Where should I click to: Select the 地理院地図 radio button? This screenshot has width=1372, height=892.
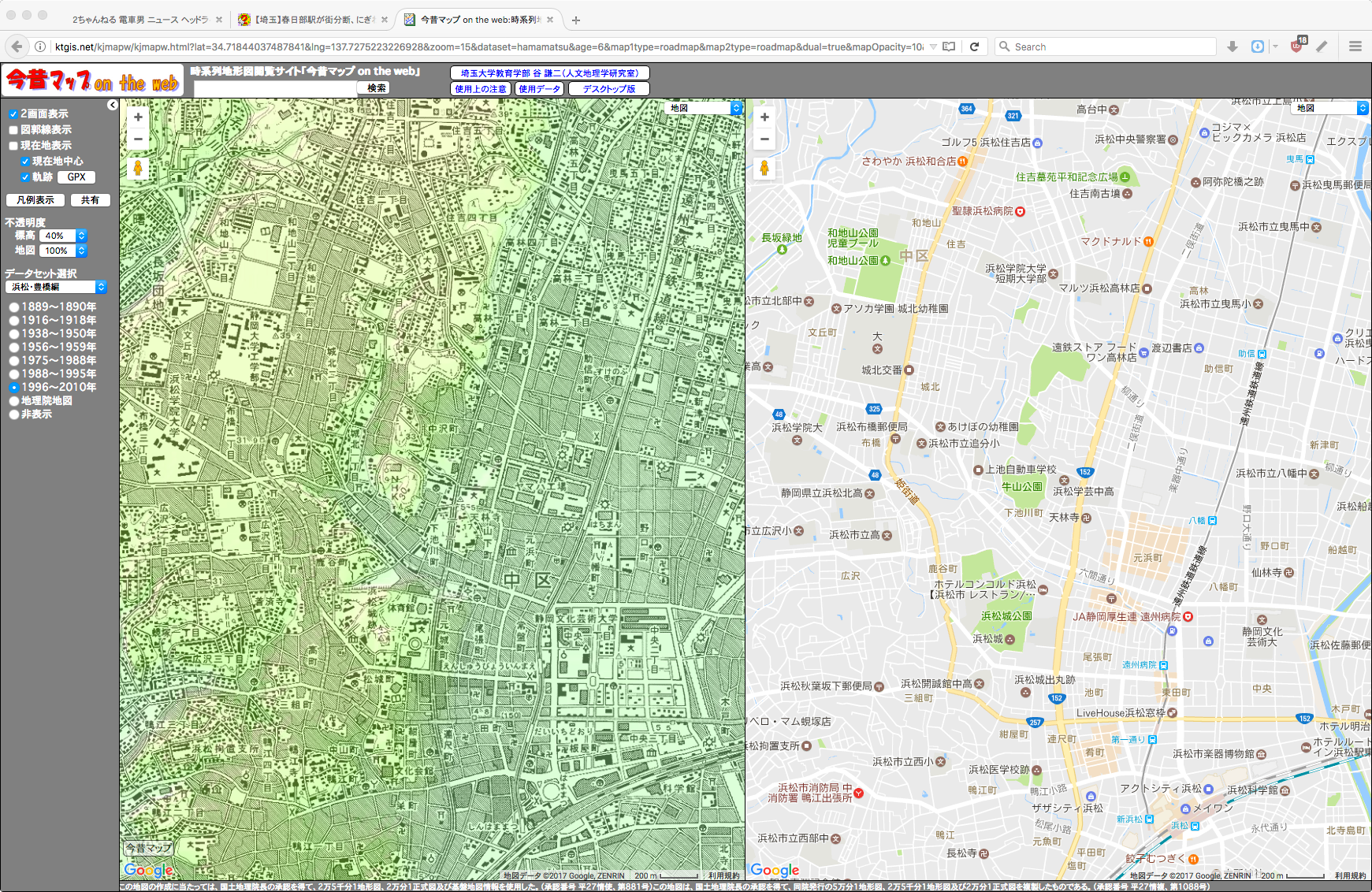[x=14, y=401]
